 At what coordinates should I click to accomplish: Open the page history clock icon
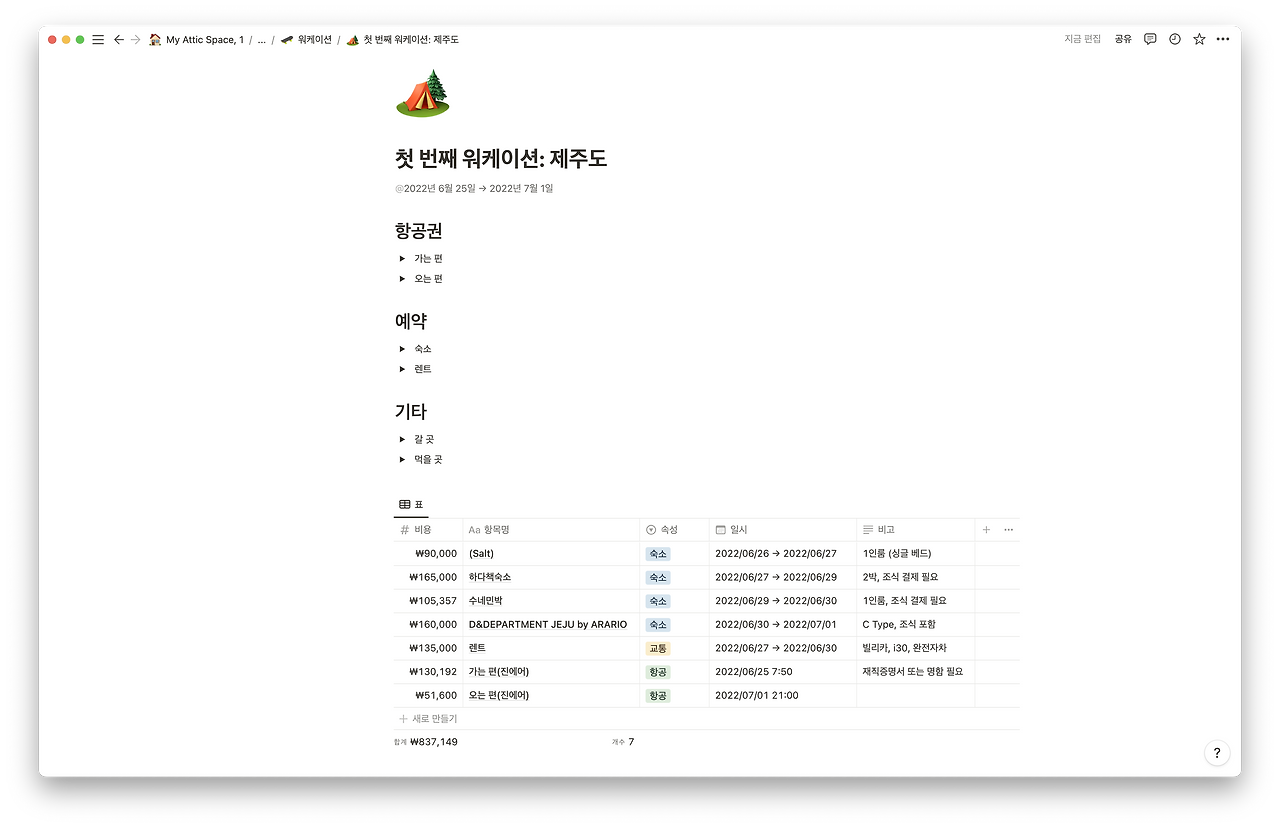point(1174,39)
